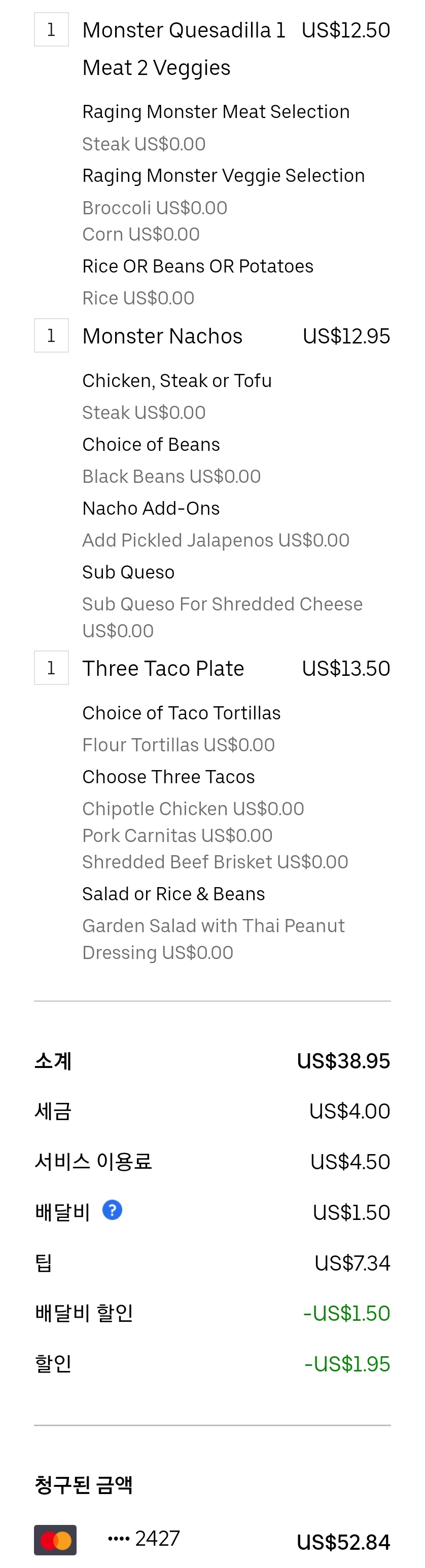Image resolution: width=425 pixels, height=1568 pixels.
Task: Click the 팁 tip amount US$7.34
Action: click(x=352, y=1263)
